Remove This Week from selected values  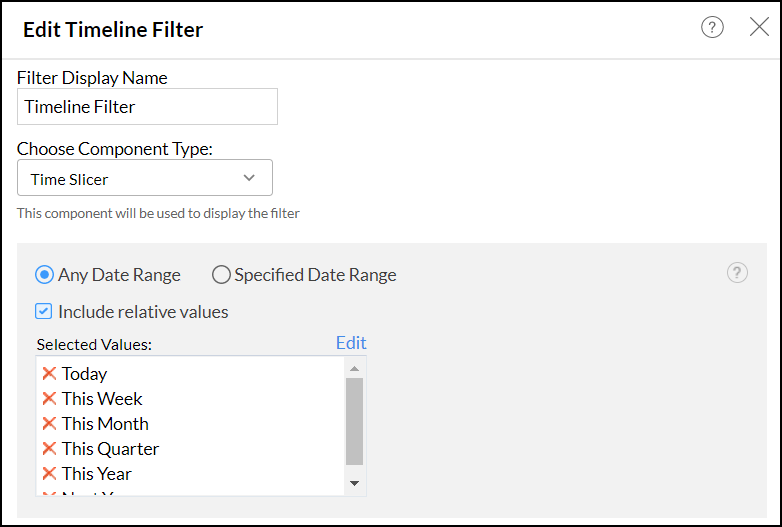click(49, 398)
